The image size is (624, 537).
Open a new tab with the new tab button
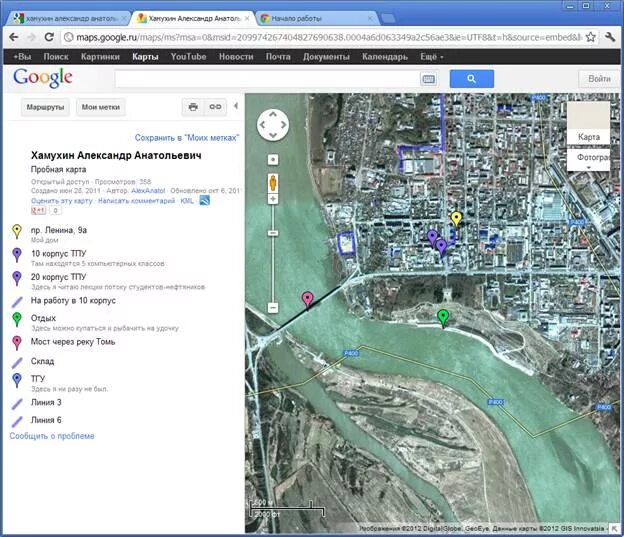pos(388,18)
